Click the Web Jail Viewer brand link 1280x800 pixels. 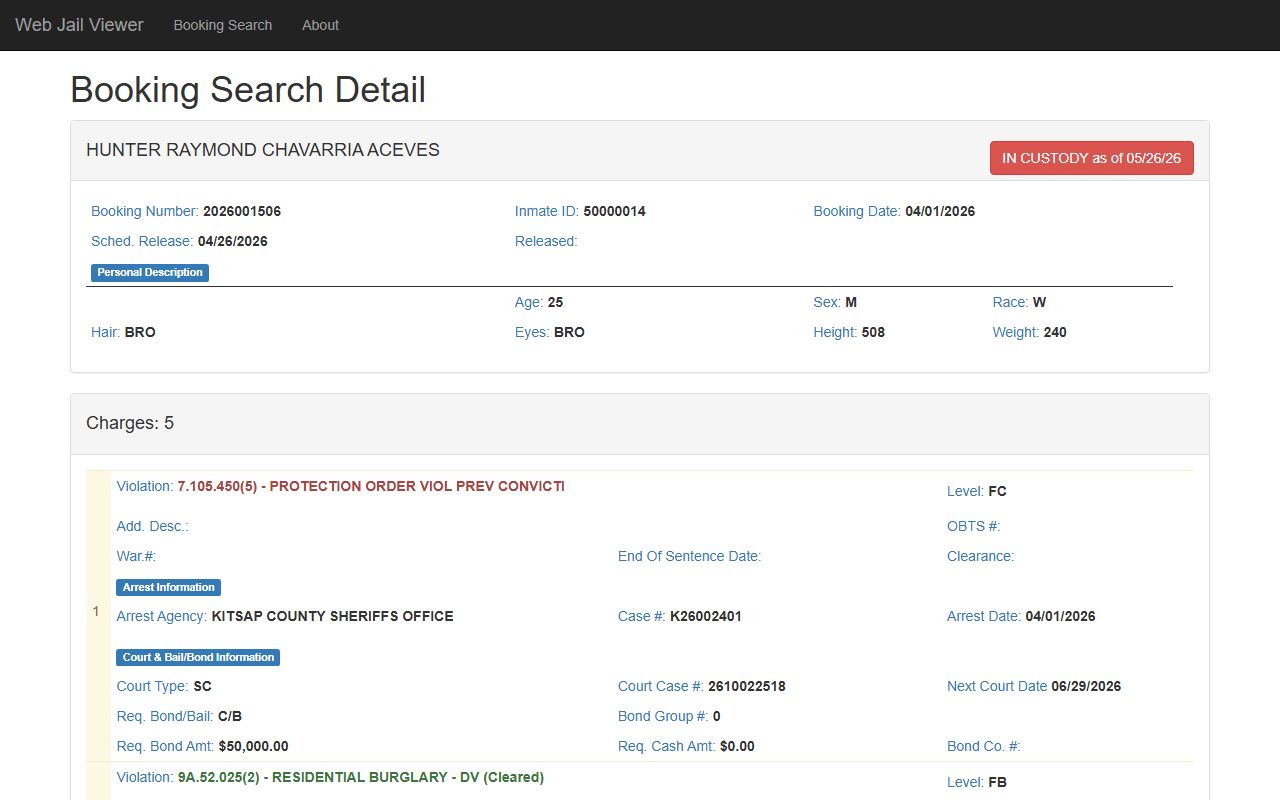click(x=79, y=25)
